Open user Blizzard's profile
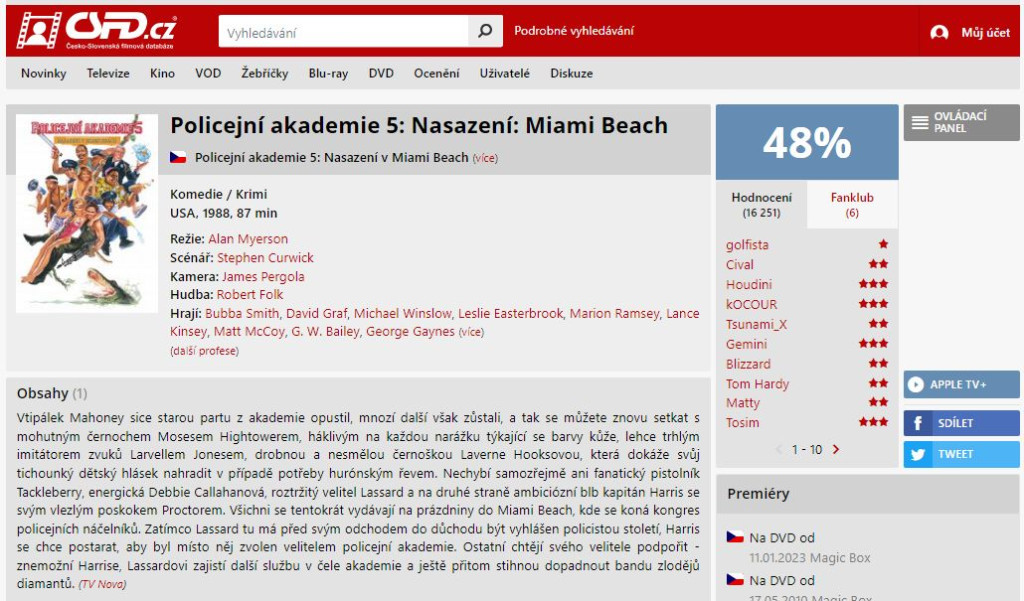Screen dimensions: 1024x601 [x=748, y=364]
